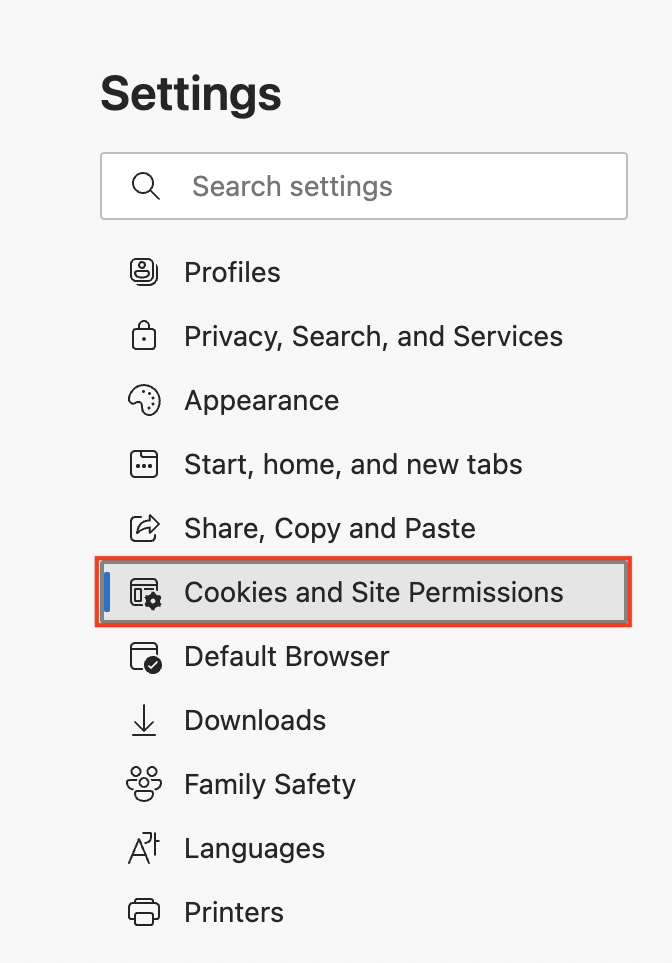
Task: Click the Appearance palette icon
Action: (x=145, y=400)
